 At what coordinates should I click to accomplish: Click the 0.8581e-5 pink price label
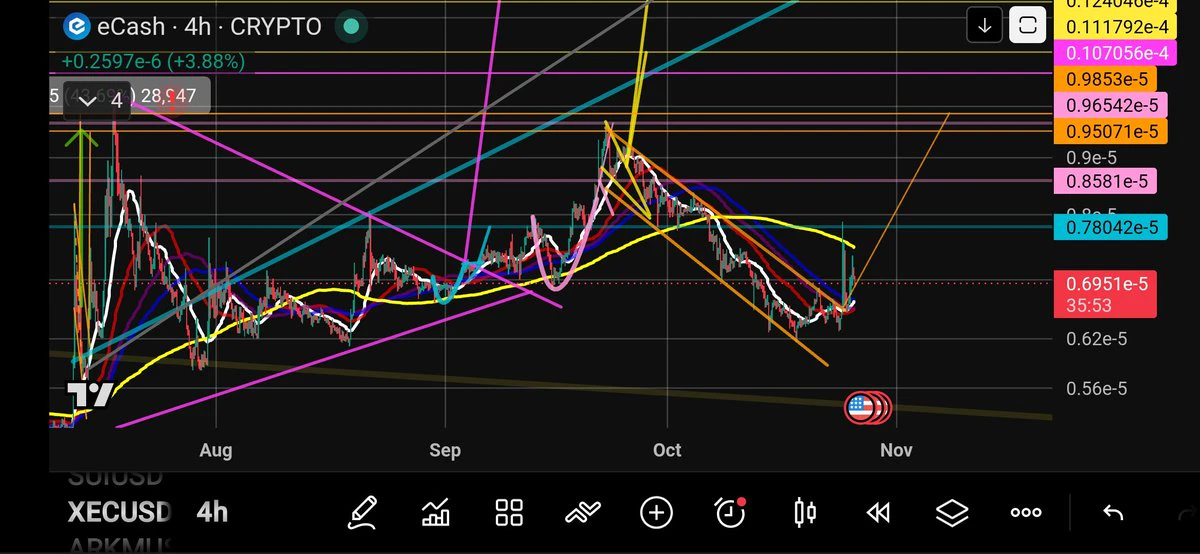coord(1105,181)
